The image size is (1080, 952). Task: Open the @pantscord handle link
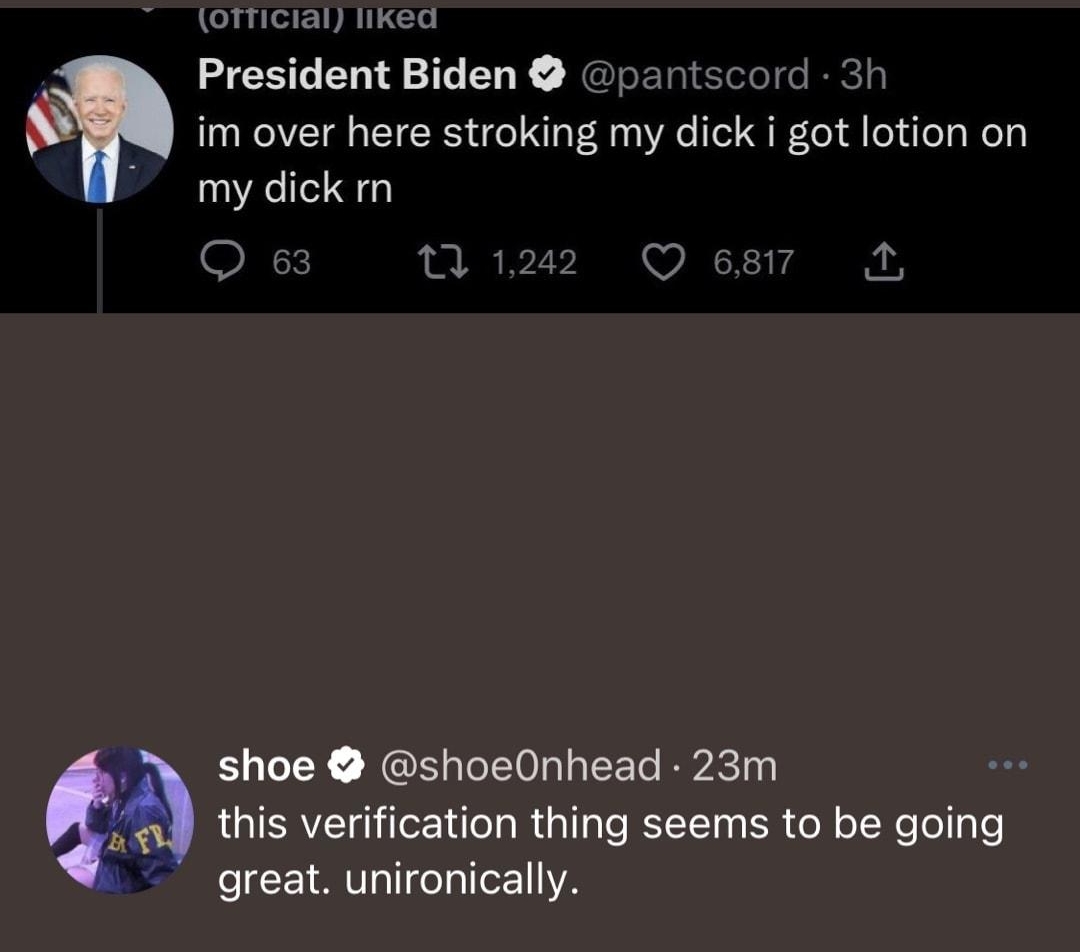click(x=696, y=75)
